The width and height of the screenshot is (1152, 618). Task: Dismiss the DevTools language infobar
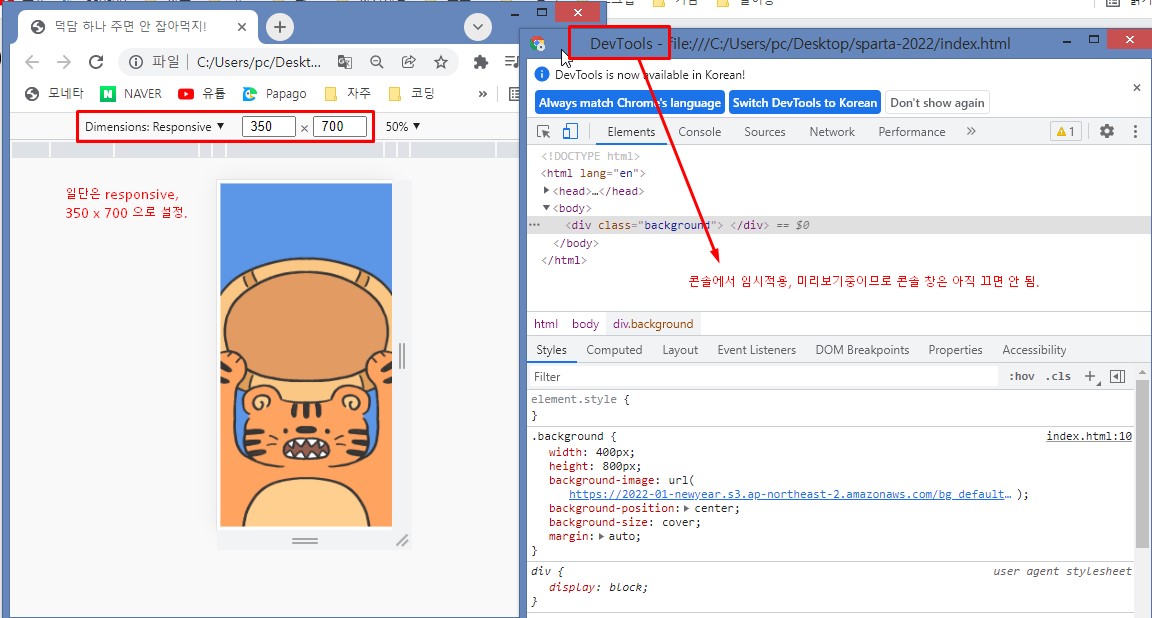point(1137,87)
